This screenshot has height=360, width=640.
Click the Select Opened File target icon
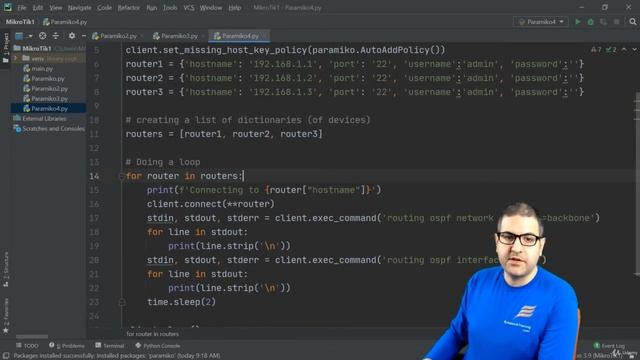coord(42,36)
